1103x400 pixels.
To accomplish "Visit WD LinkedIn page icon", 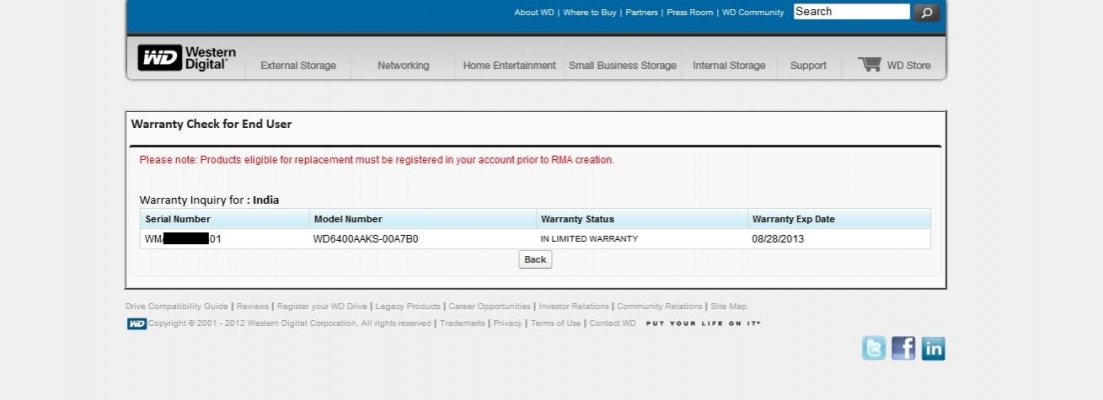I will click(x=933, y=348).
